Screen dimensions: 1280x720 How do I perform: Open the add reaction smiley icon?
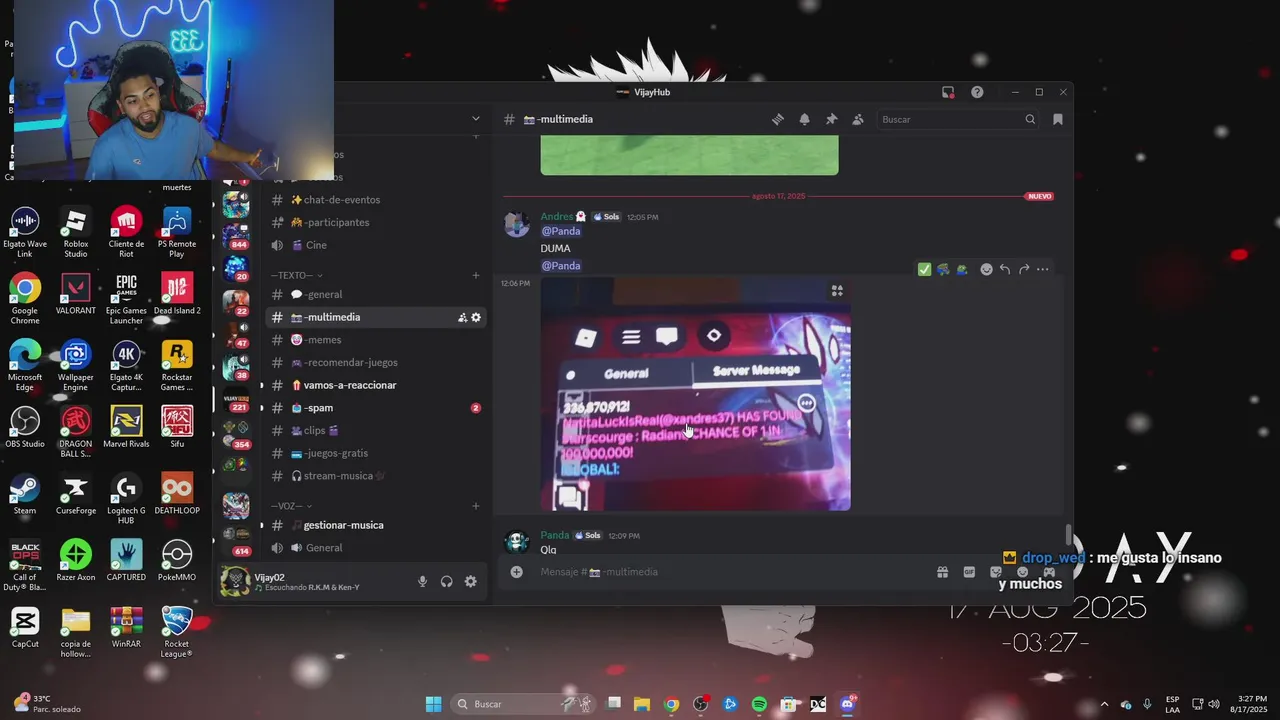986,269
